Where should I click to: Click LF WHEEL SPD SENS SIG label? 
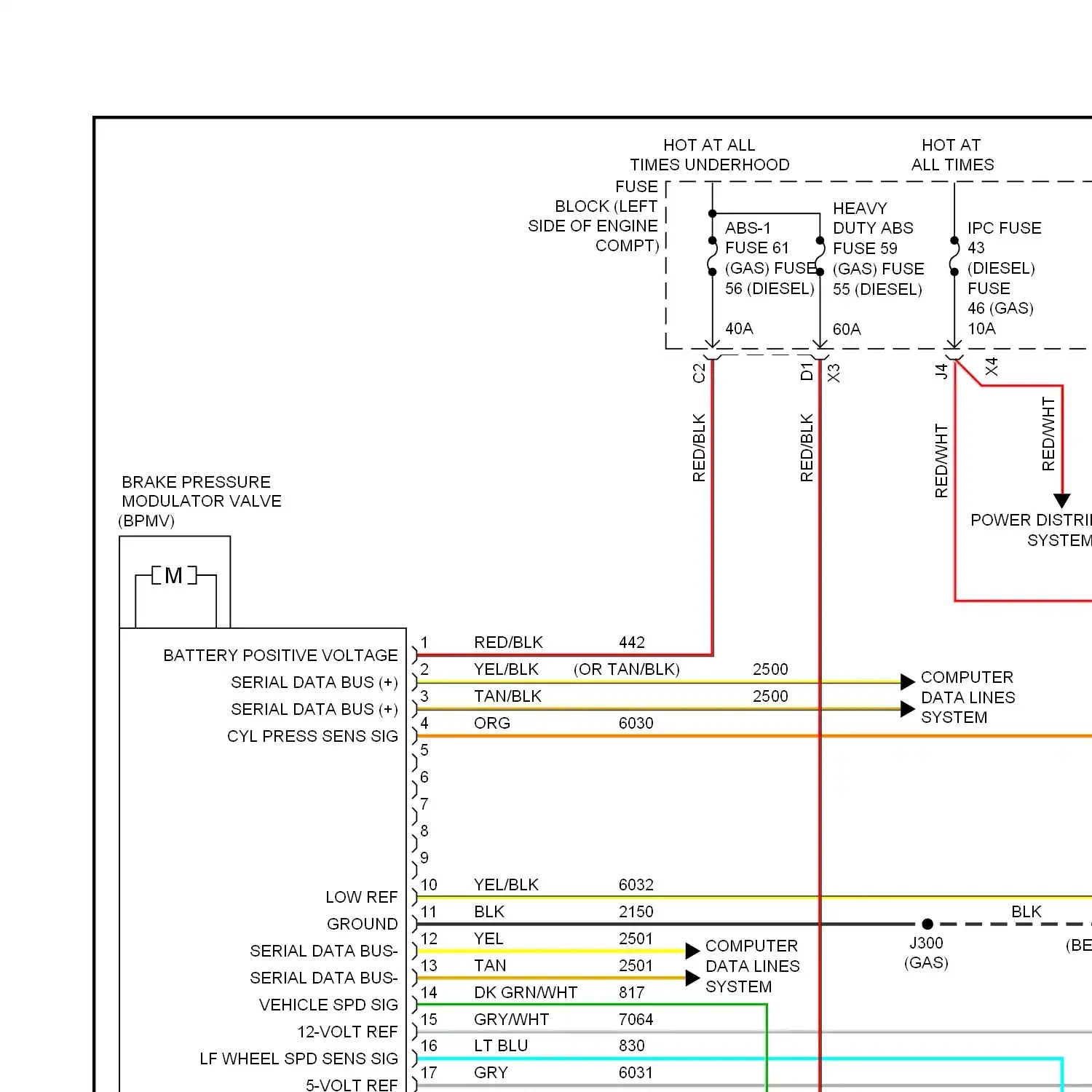point(298,1059)
